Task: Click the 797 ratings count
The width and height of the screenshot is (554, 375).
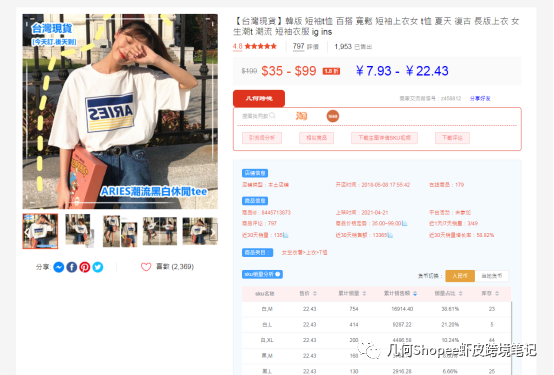Action: [299, 46]
